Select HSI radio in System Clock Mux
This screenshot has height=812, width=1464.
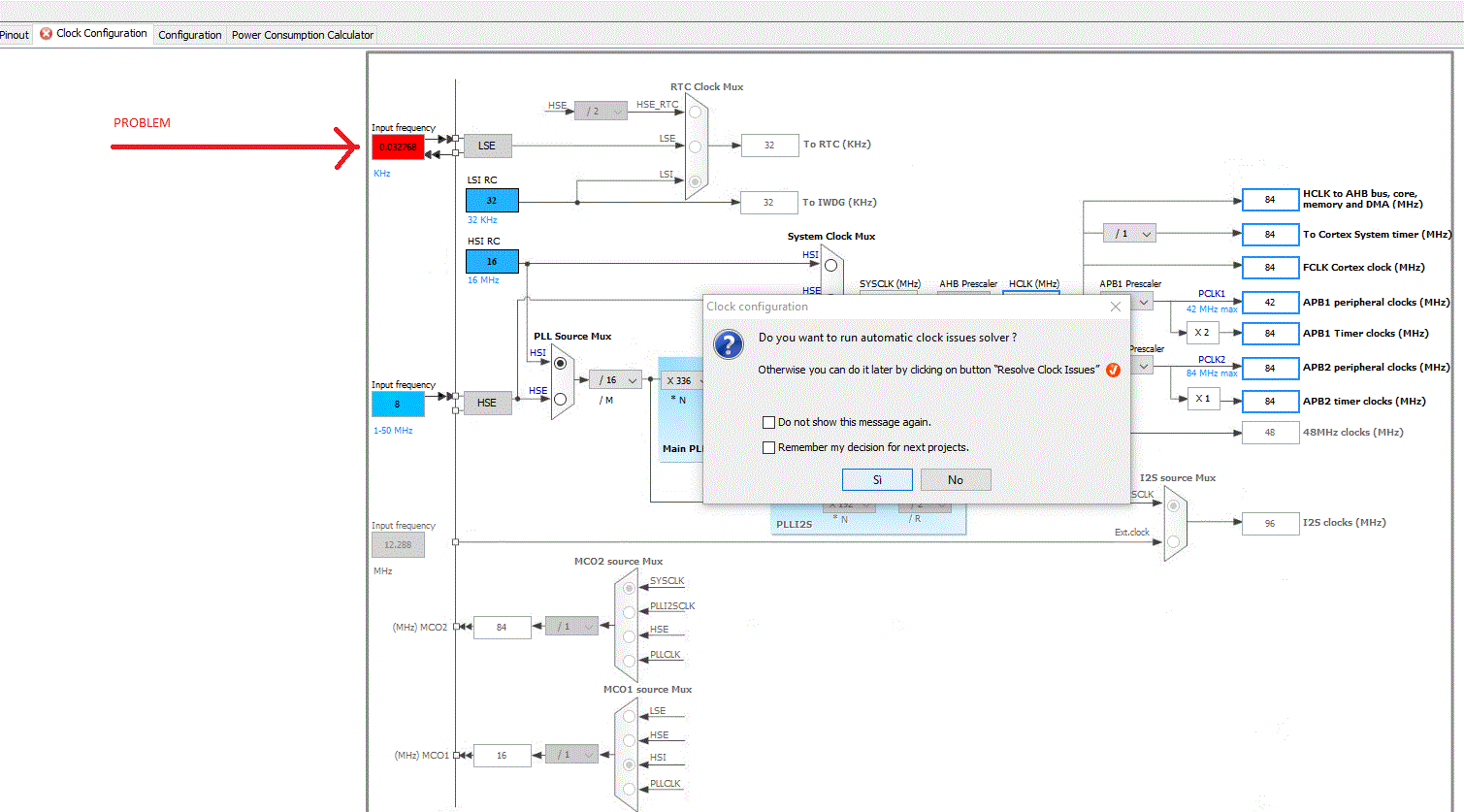pos(830,265)
